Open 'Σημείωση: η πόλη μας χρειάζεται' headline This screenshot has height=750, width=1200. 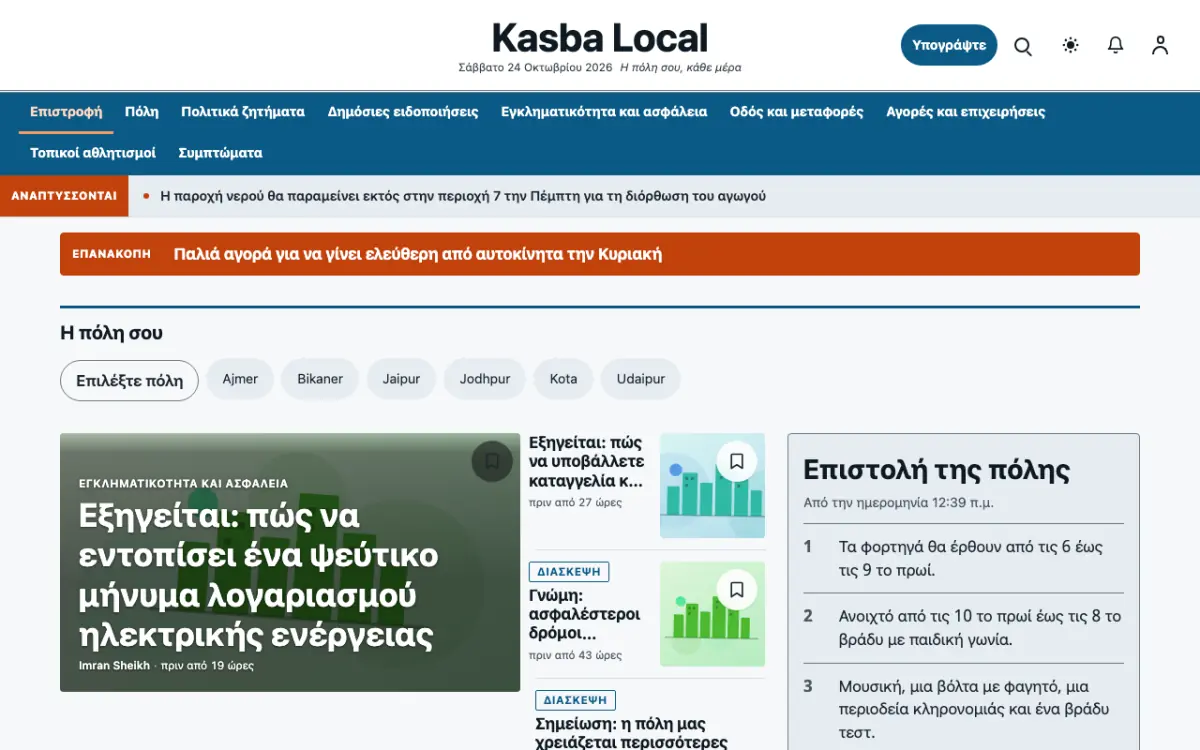[631, 732]
